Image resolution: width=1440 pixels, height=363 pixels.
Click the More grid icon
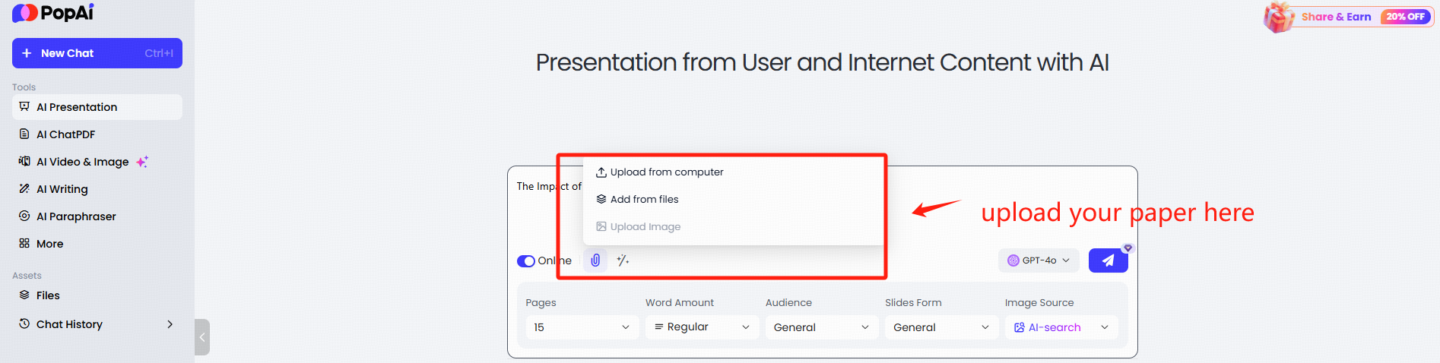(24, 244)
